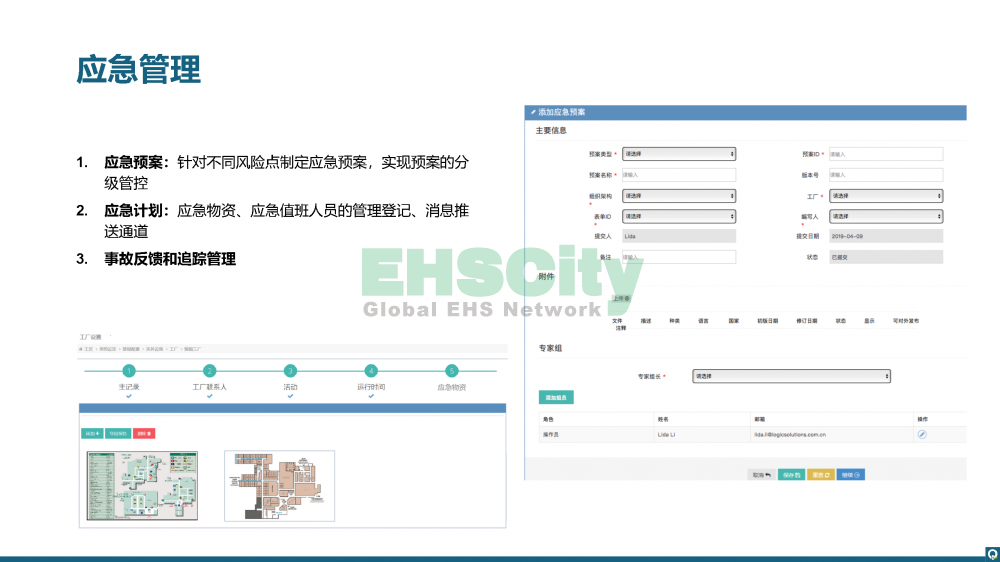Image resolution: width=1000 pixels, height=562 pixels.
Task: Click step 2 circle for 工厂联系人
Action: coord(210,370)
